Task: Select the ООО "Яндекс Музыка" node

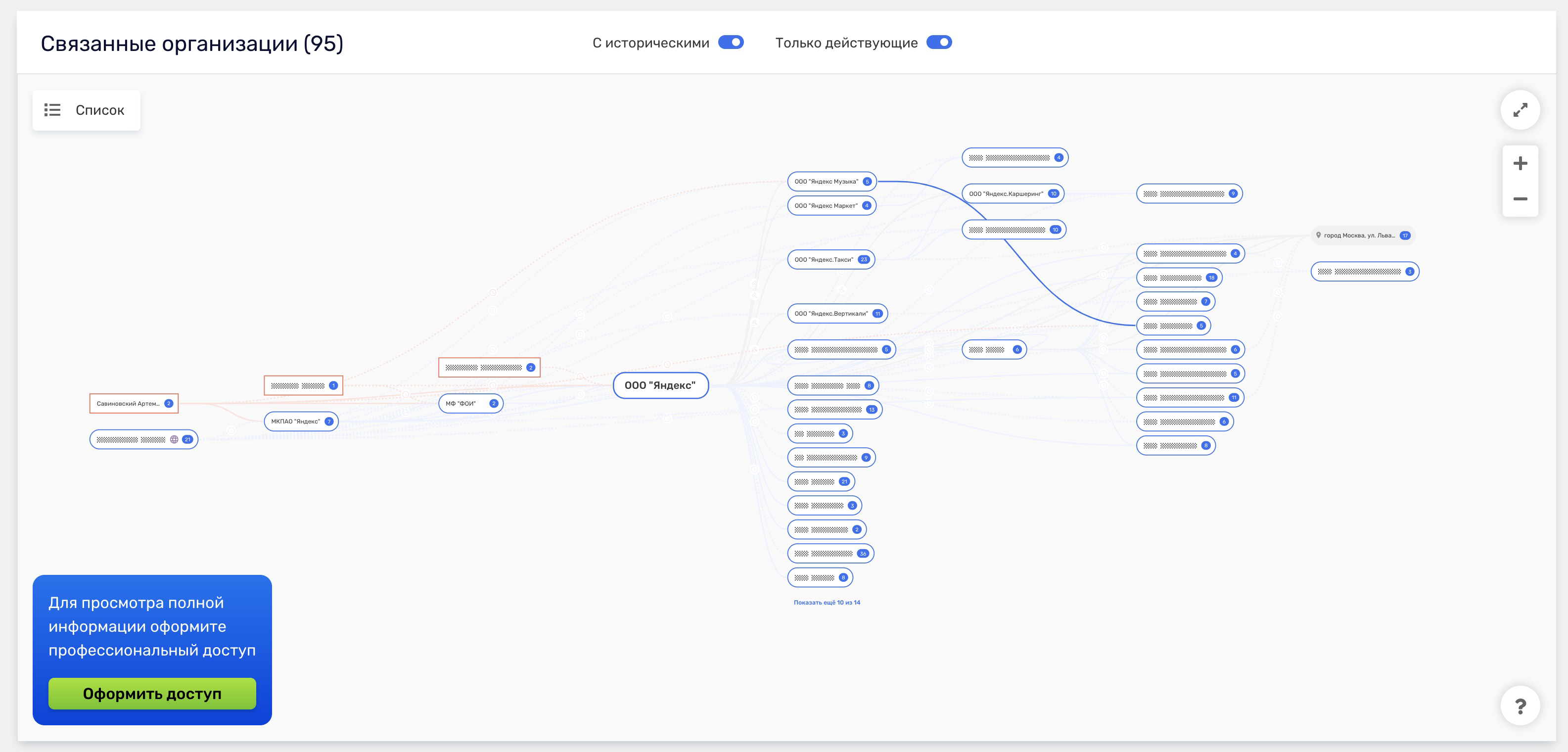Action: pos(831,182)
